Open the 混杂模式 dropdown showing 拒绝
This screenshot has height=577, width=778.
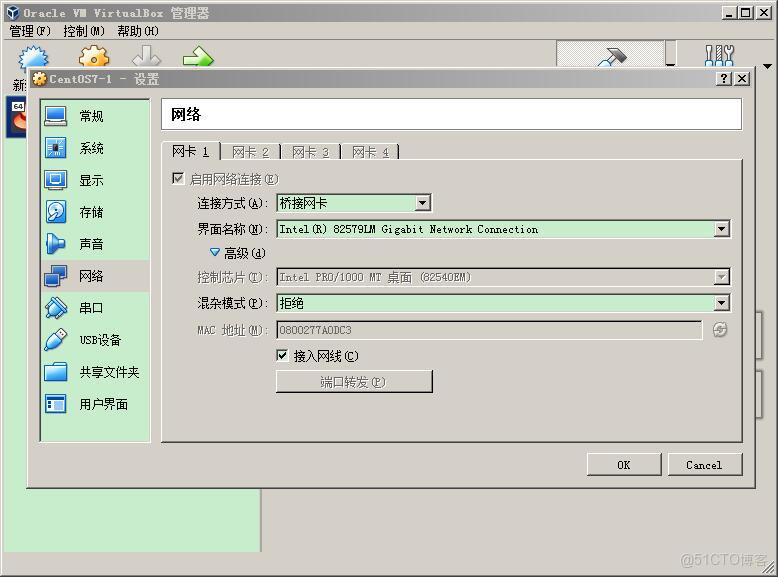point(503,303)
